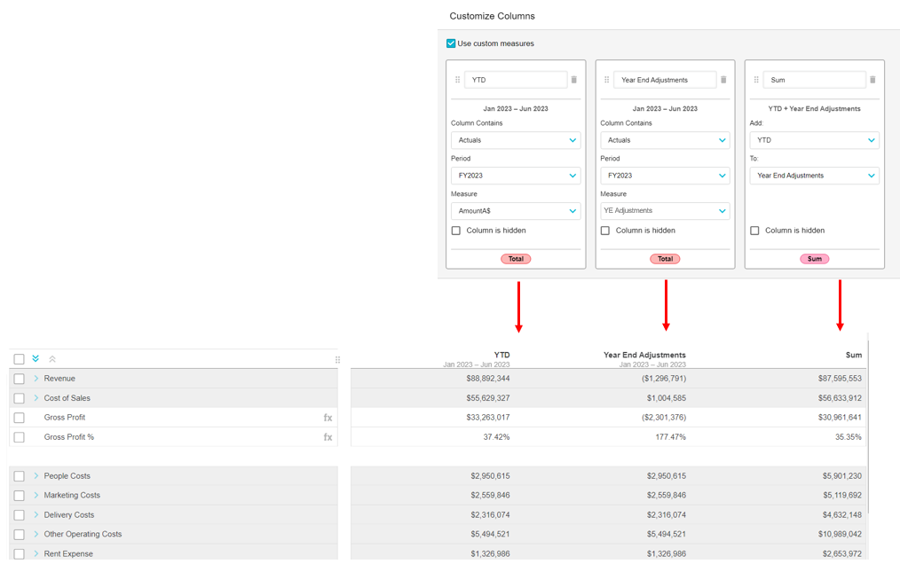Open the YTD Measure dropdown showing AmountA$
Screen dimensions: 900x564
(x=515, y=211)
